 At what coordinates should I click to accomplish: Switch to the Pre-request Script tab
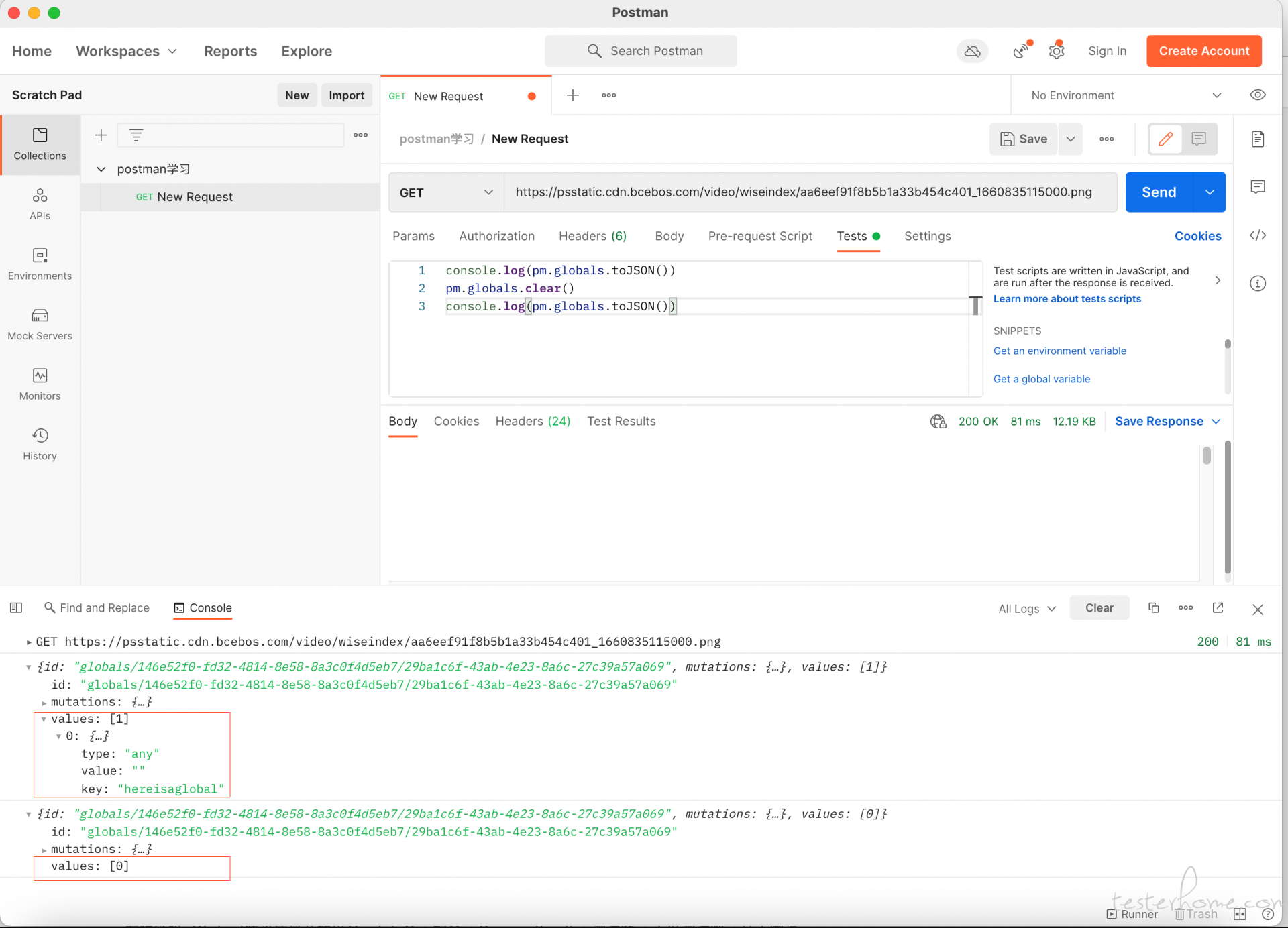click(x=760, y=236)
